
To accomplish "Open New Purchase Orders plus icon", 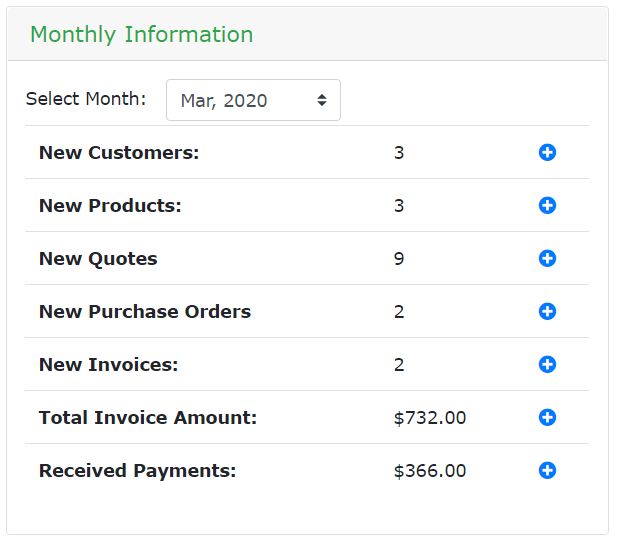I will click(x=547, y=312).
